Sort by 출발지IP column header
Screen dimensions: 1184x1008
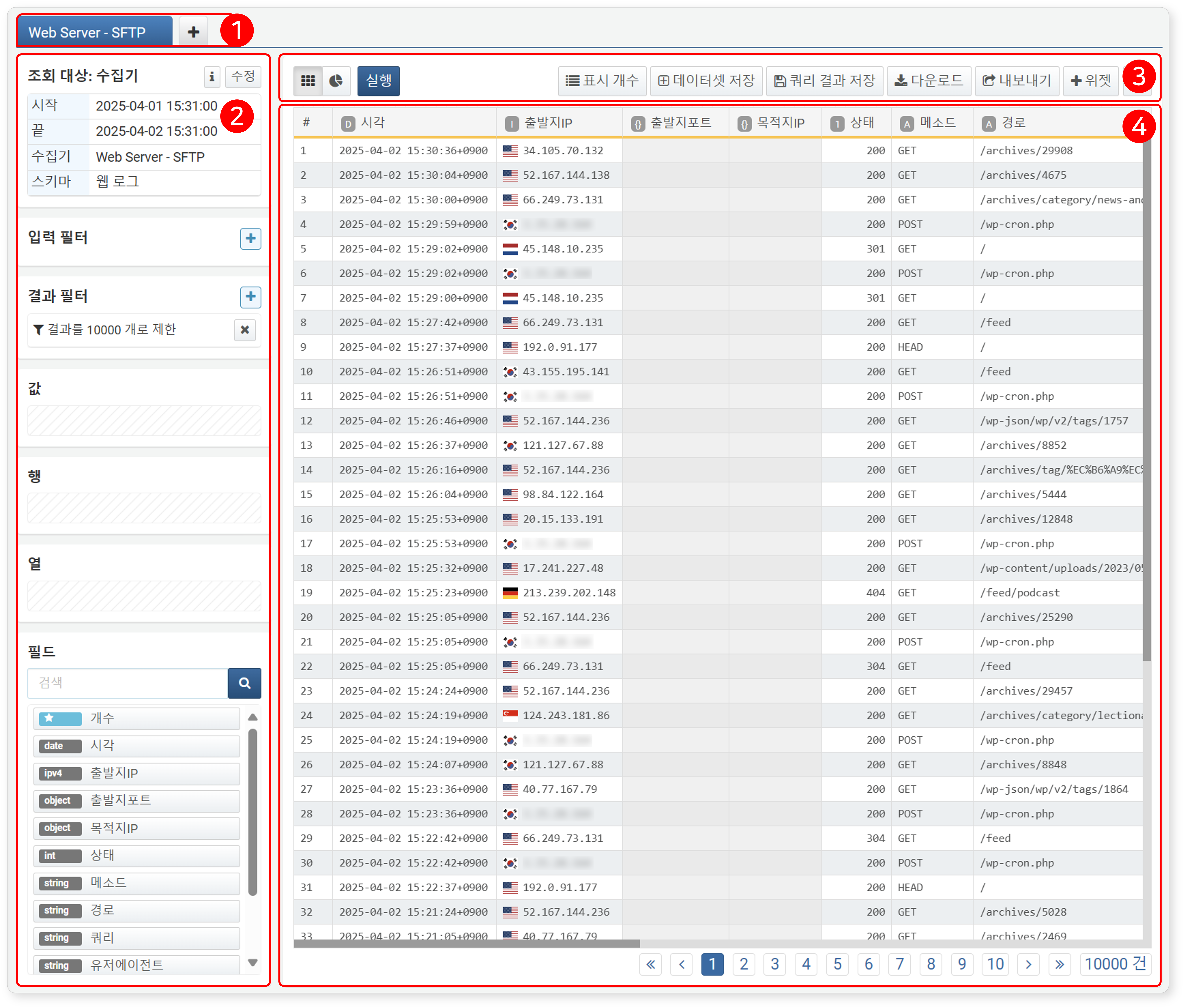[559, 123]
